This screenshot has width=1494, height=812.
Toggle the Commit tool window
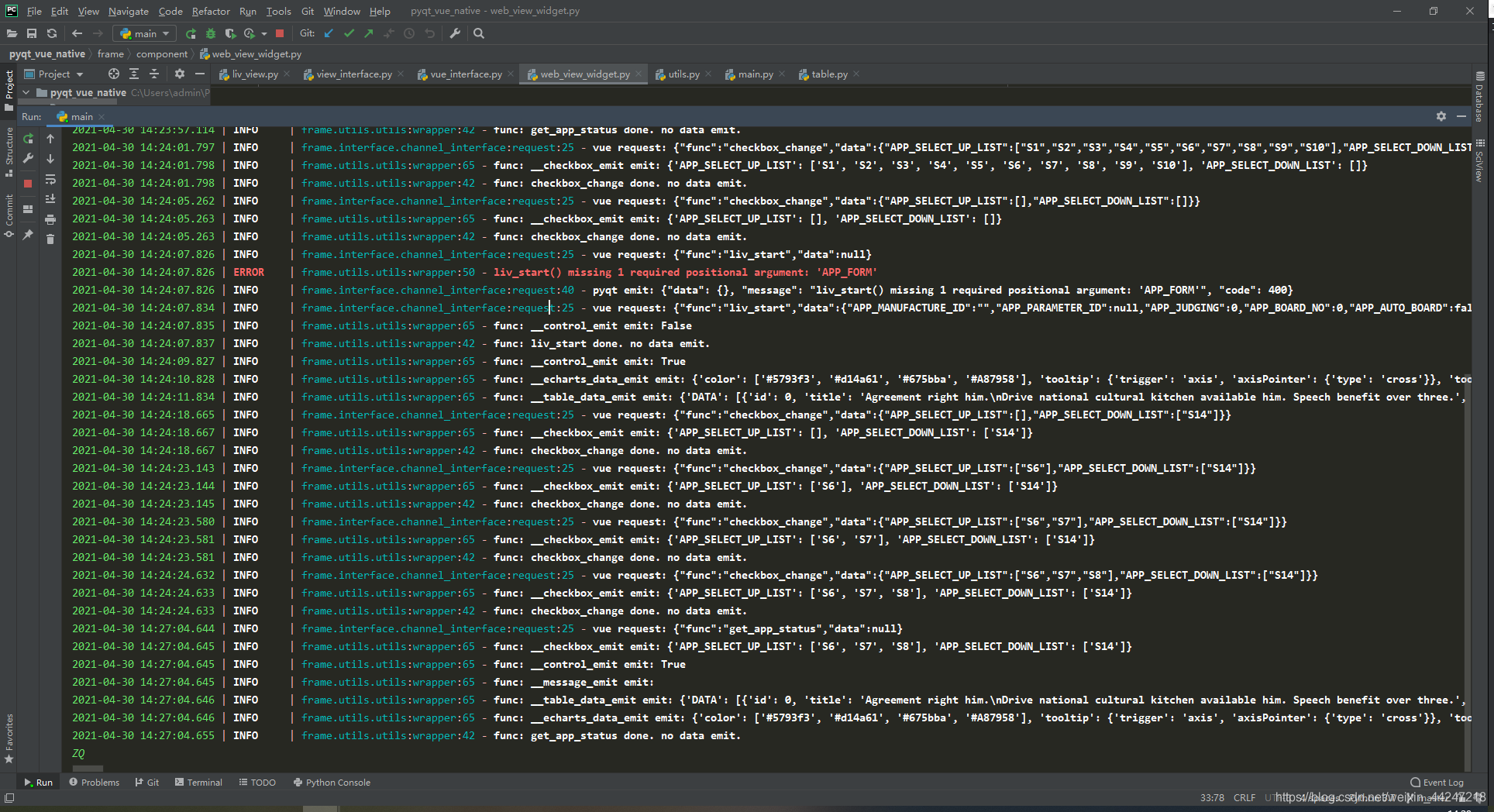[9, 215]
